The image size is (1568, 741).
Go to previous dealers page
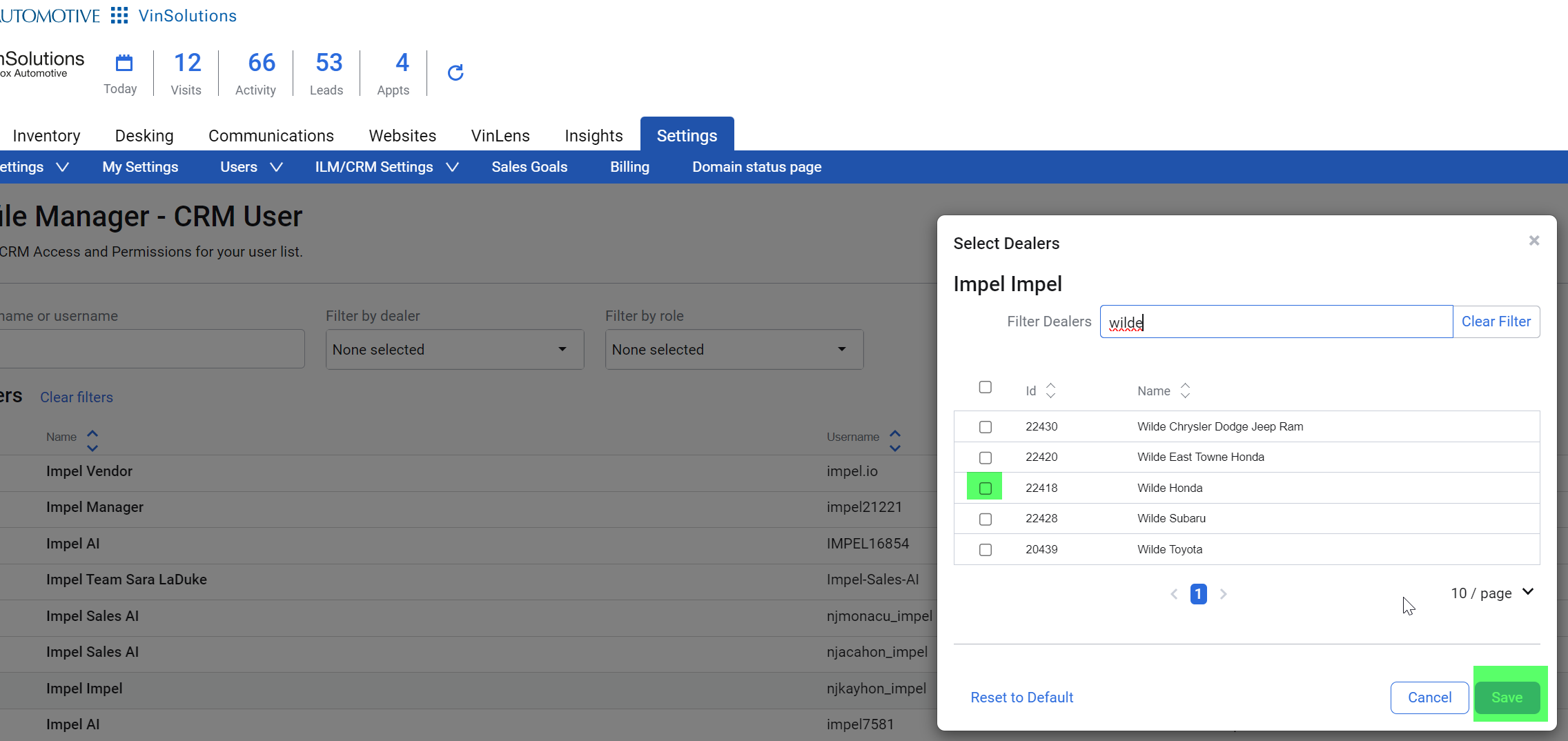tap(1174, 594)
